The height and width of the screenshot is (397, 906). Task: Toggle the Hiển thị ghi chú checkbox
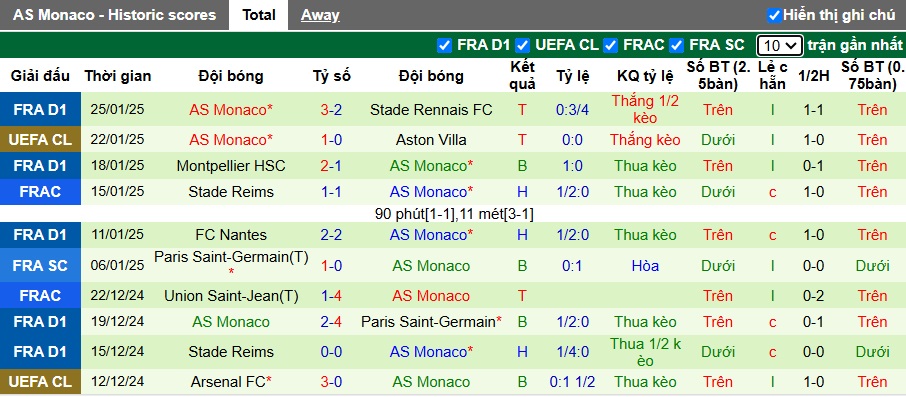click(x=774, y=16)
